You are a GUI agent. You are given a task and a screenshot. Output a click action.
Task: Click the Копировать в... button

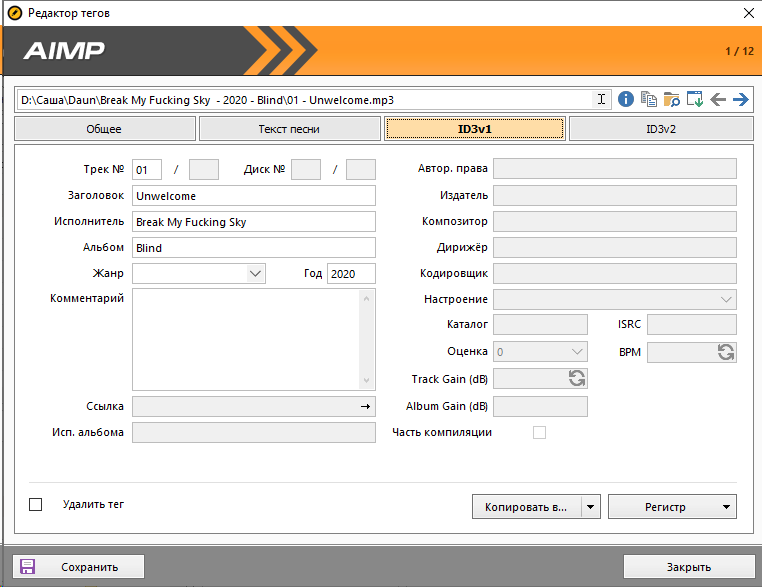point(527,507)
